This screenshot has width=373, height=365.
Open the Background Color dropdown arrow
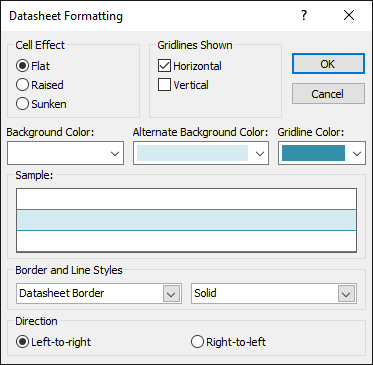coord(115,154)
